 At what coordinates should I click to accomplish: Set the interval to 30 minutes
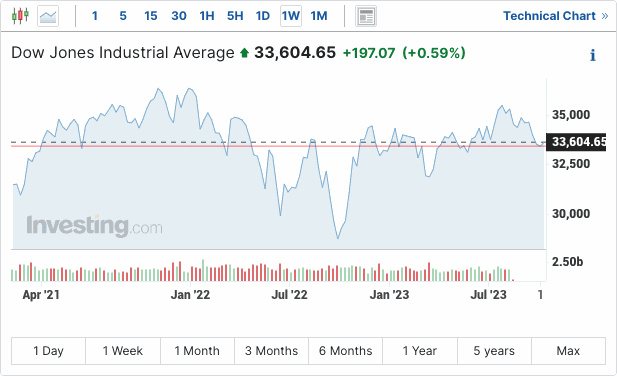(179, 16)
